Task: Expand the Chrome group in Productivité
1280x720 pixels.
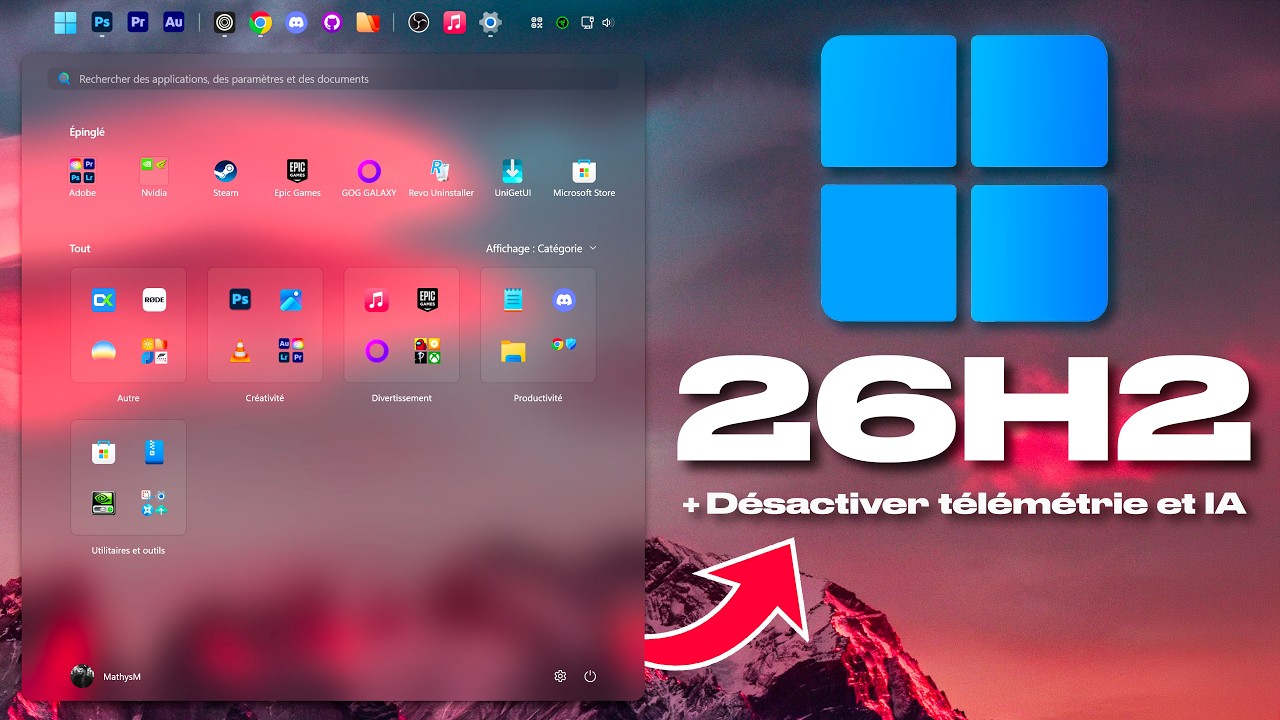Action: coord(564,345)
